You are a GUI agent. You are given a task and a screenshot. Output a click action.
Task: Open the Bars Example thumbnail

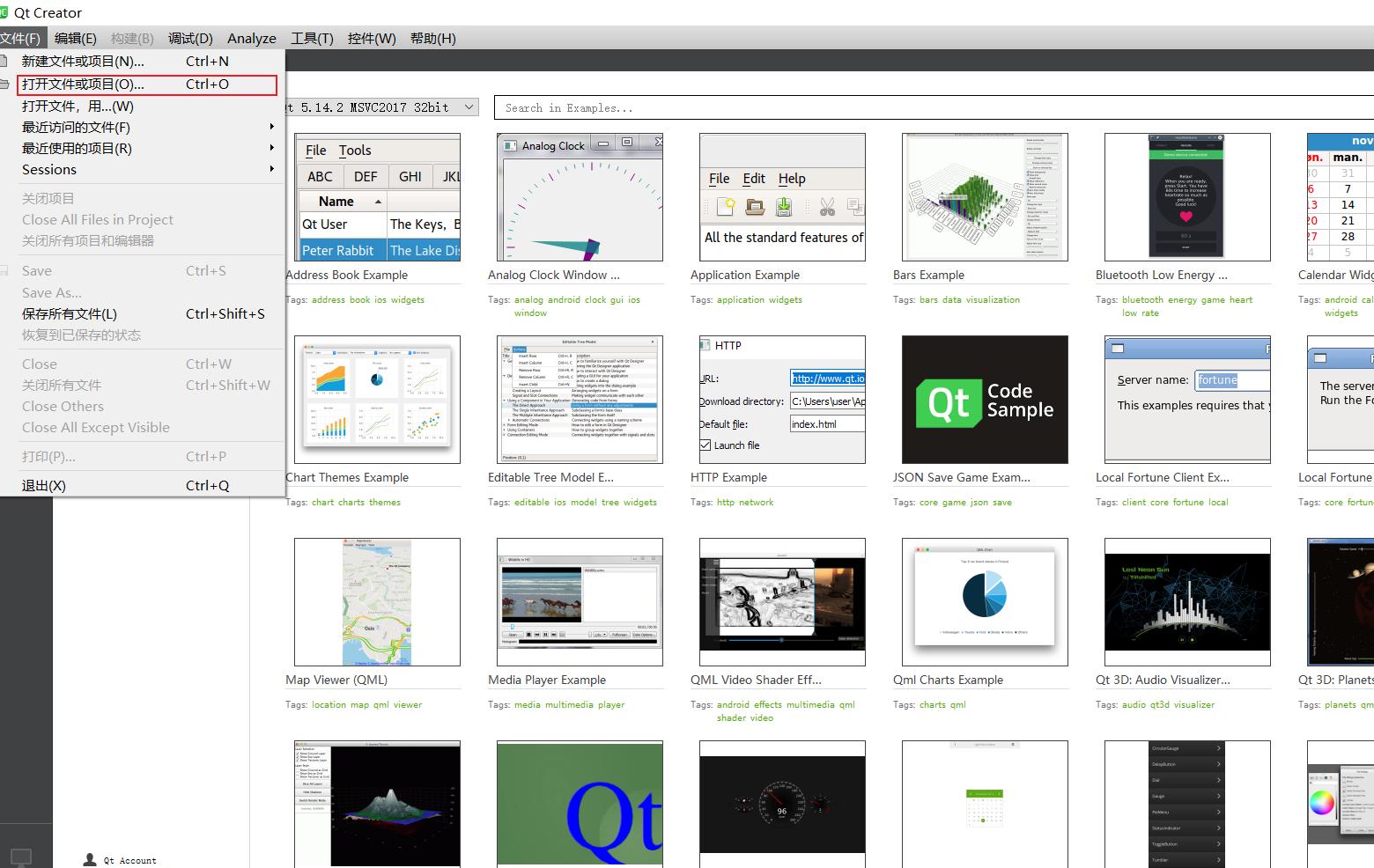pyautogui.click(x=985, y=197)
